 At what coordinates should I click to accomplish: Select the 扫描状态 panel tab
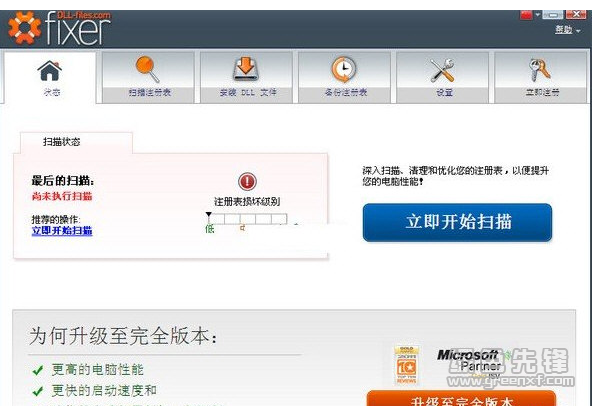[x=76, y=143]
